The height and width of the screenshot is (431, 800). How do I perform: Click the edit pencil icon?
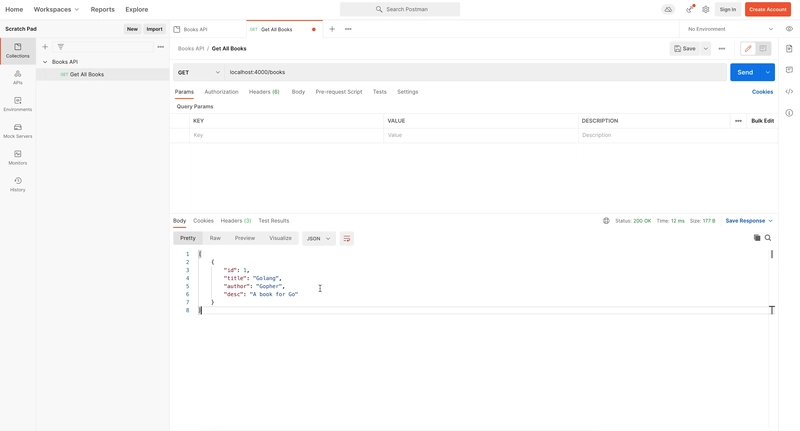tap(748, 48)
